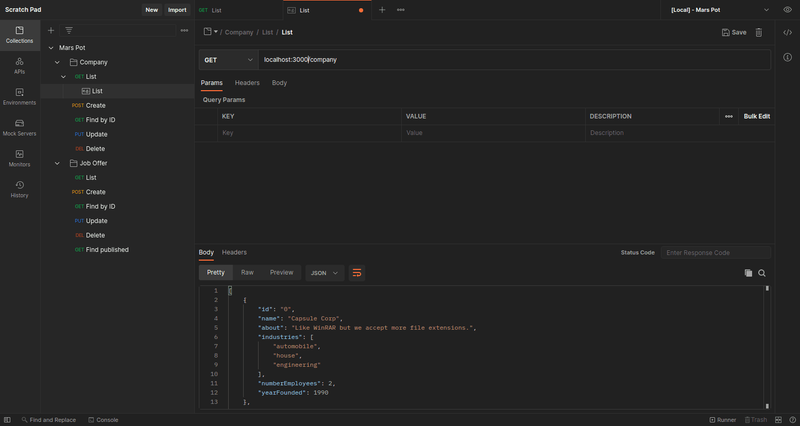Open the Mock Servers sidebar panel
This screenshot has width=800, height=426.
(19, 128)
